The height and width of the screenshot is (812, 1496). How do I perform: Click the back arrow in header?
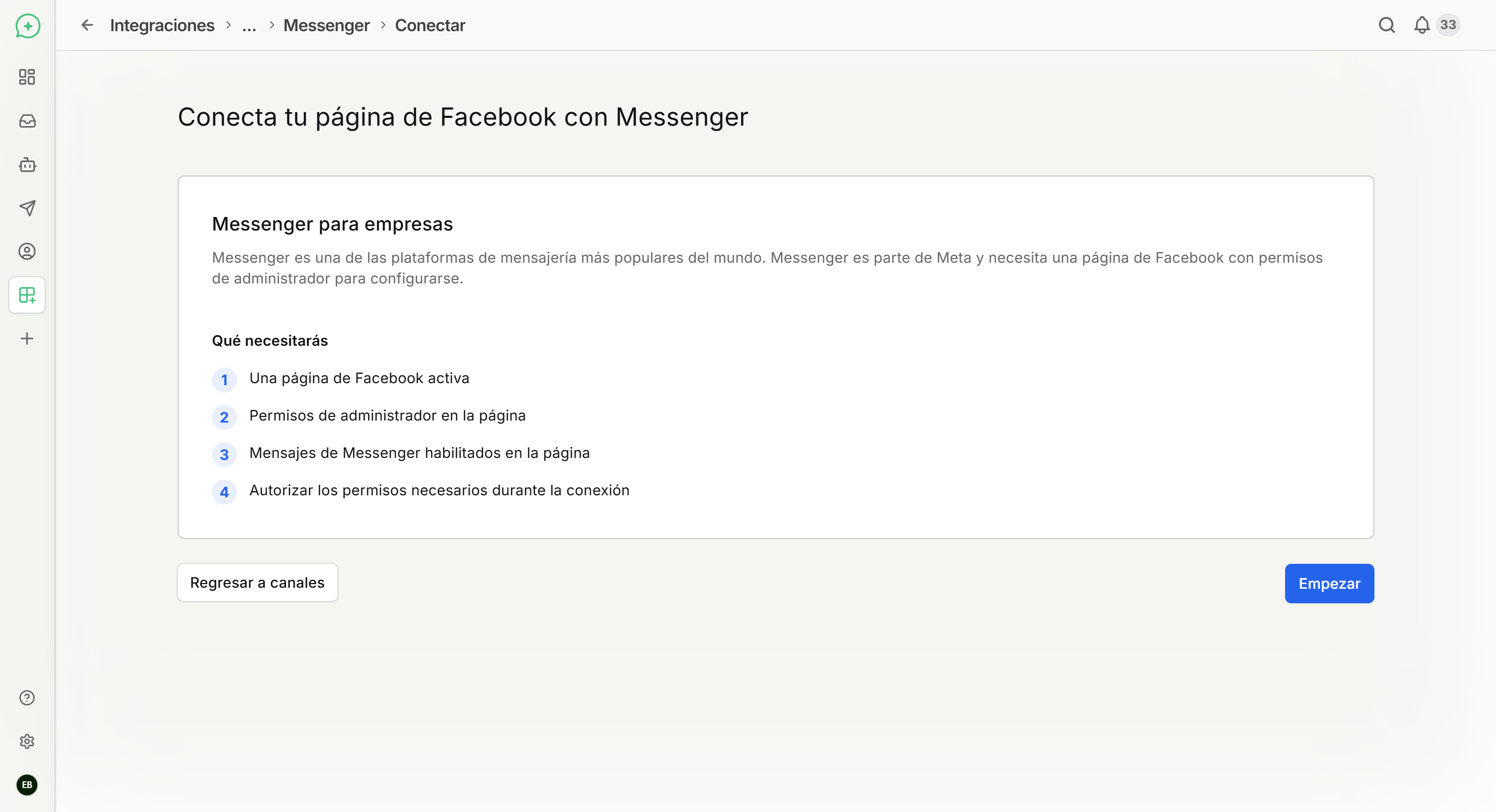click(x=87, y=25)
